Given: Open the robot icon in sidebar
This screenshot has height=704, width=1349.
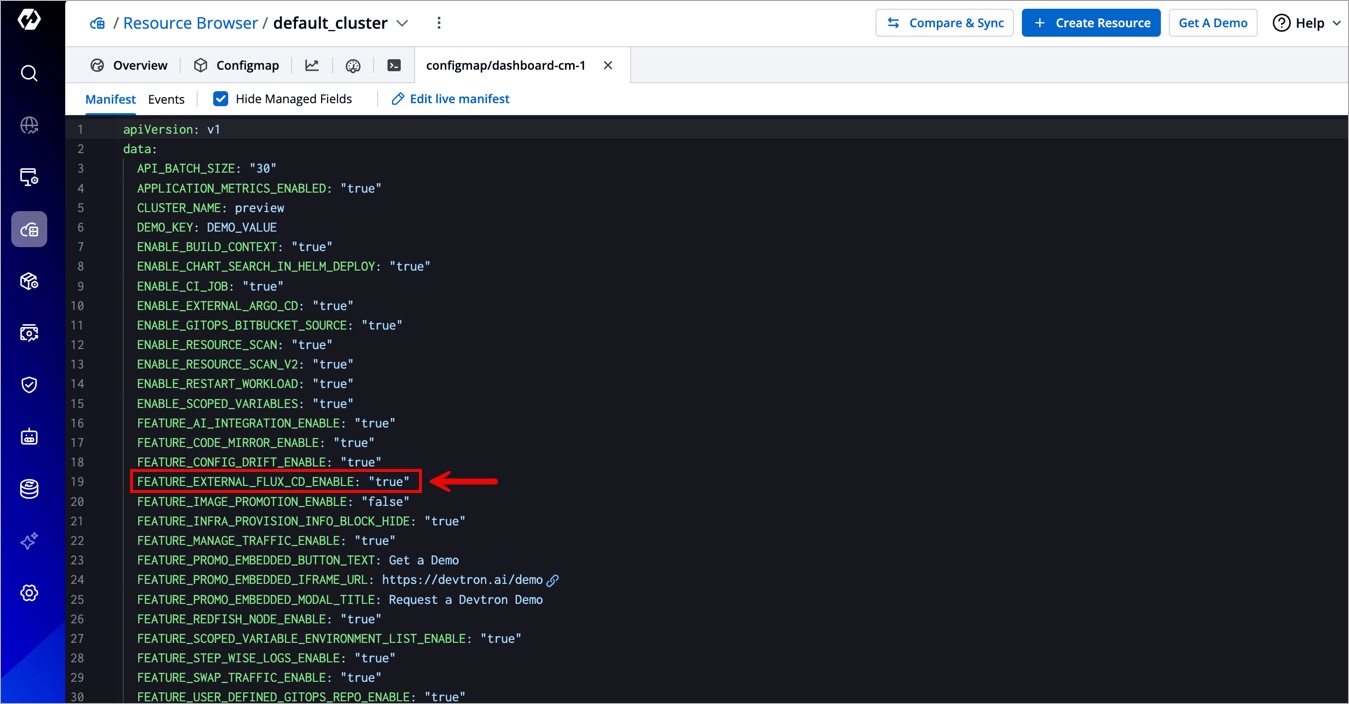Looking at the screenshot, I should pyautogui.click(x=29, y=437).
